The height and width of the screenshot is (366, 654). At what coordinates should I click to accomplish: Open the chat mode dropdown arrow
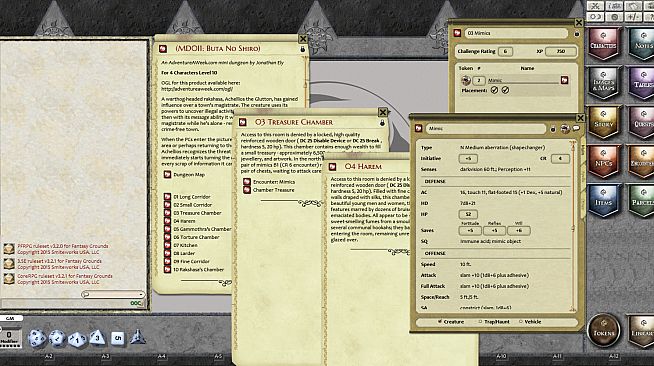[x=141, y=294]
